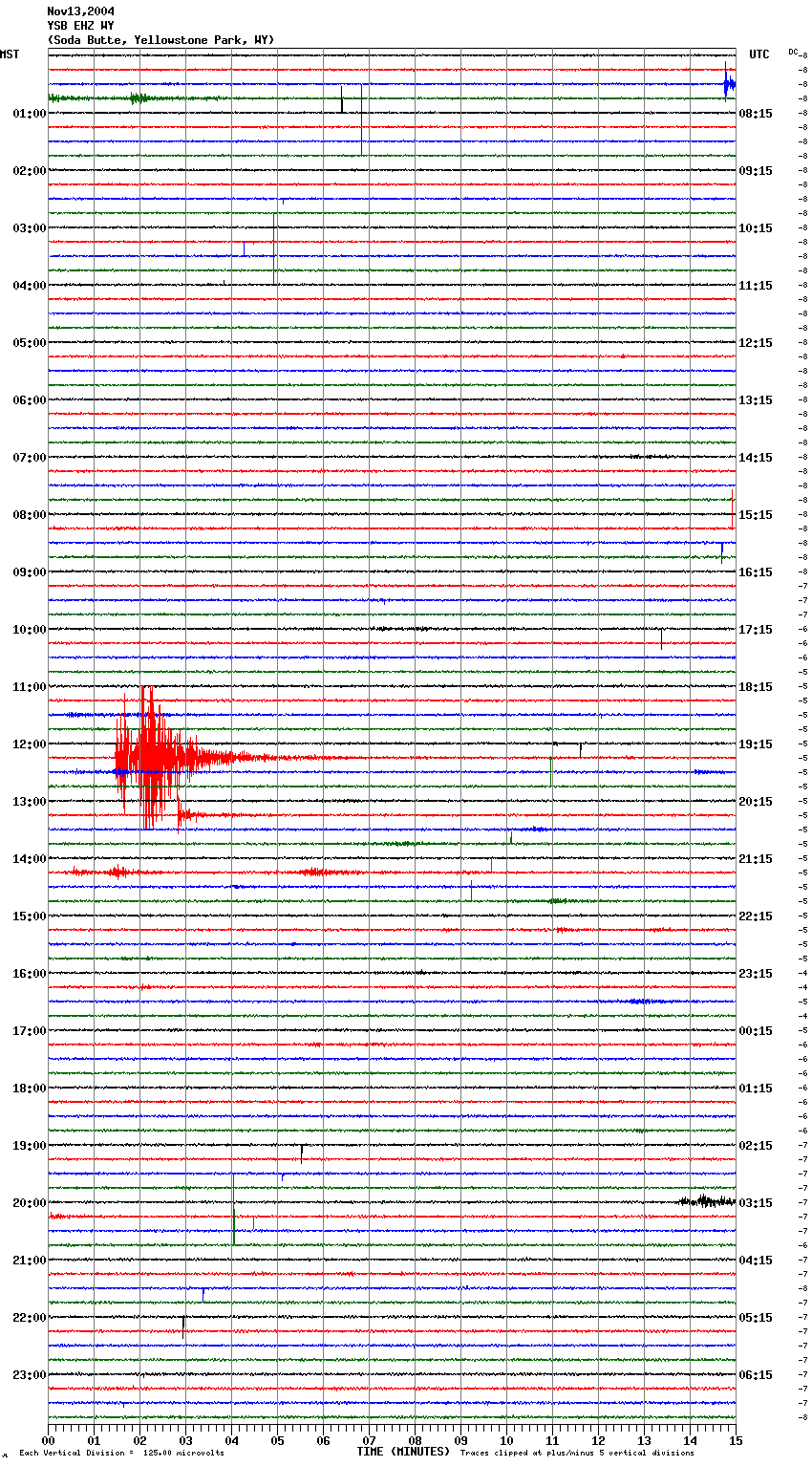The width and height of the screenshot is (812, 1466).
Task: Click the 18:15 UTC time label
Action: click(x=756, y=687)
